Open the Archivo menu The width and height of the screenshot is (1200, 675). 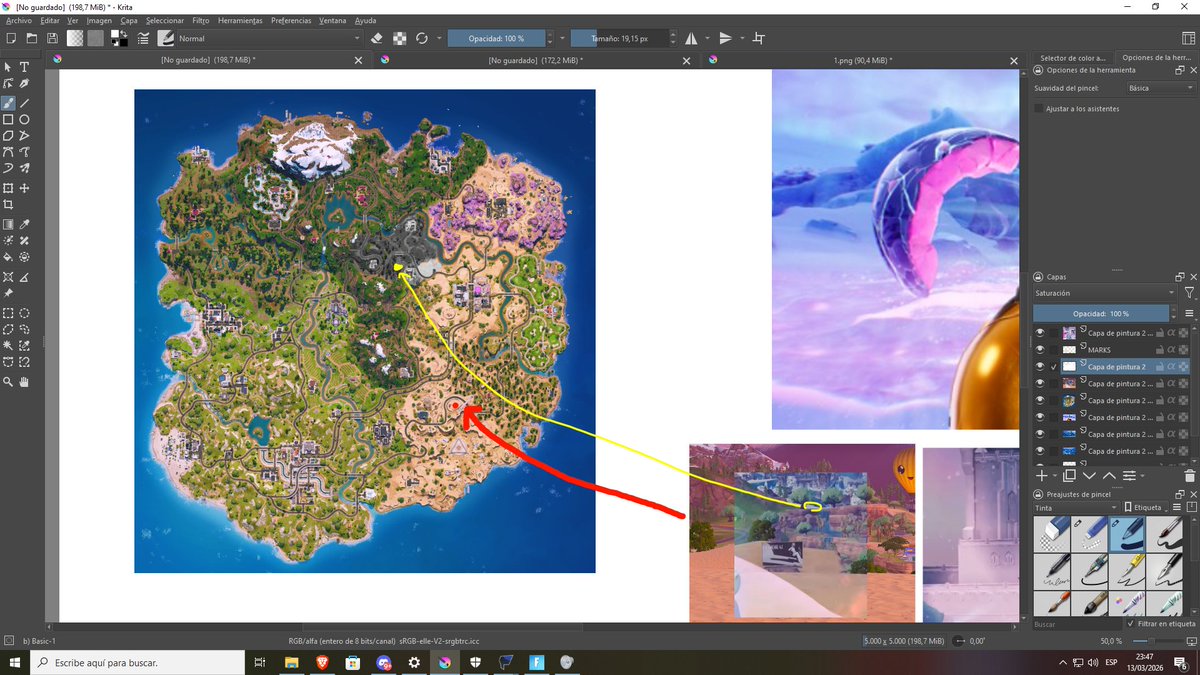[x=19, y=20]
